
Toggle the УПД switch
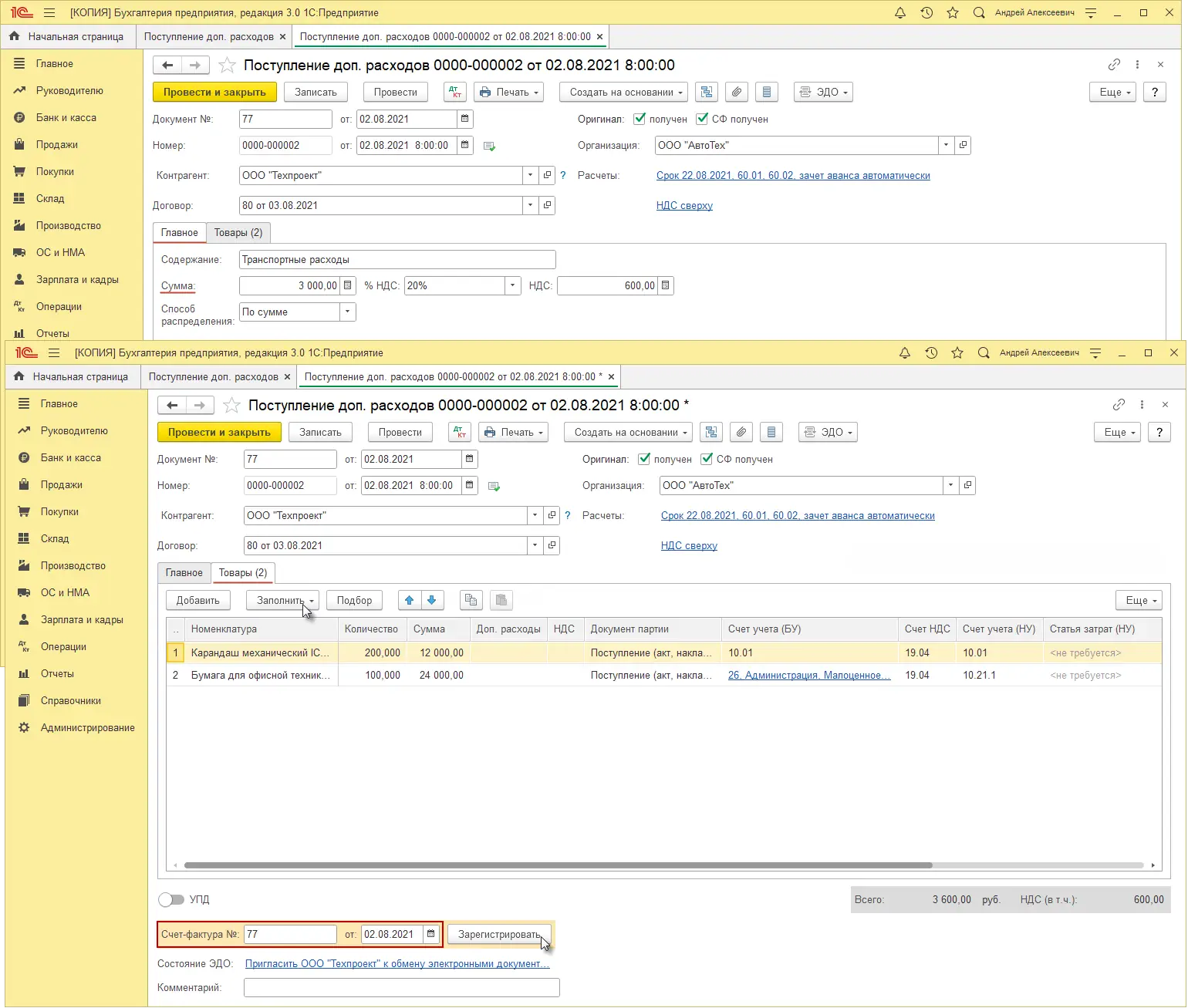(x=171, y=899)
